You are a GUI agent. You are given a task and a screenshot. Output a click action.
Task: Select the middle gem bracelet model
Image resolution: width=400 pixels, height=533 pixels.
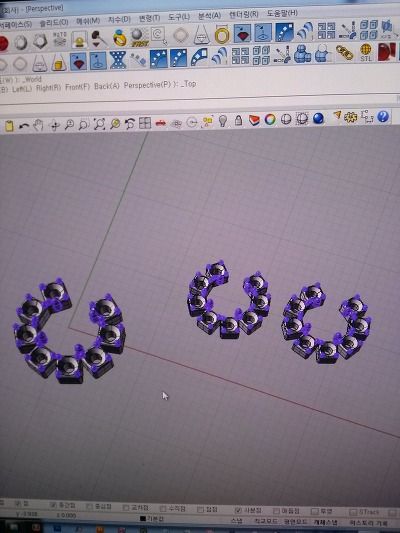(x=229, y=299)
